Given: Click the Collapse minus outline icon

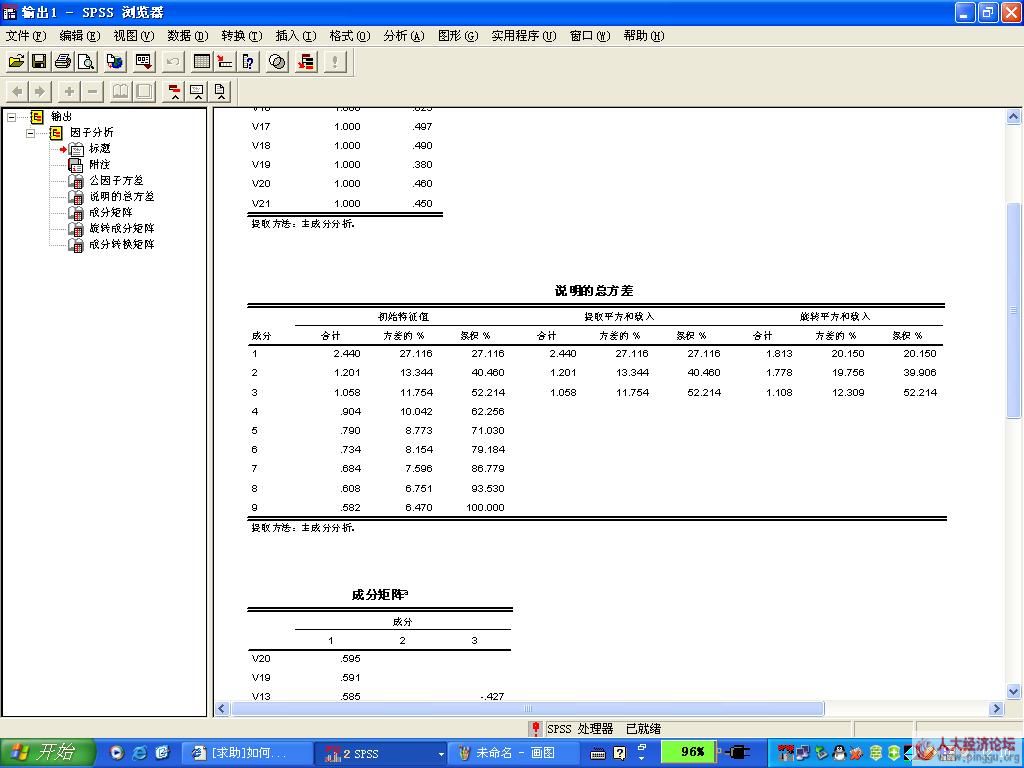Looking at the screenshot, I should (x=93, y=91).
